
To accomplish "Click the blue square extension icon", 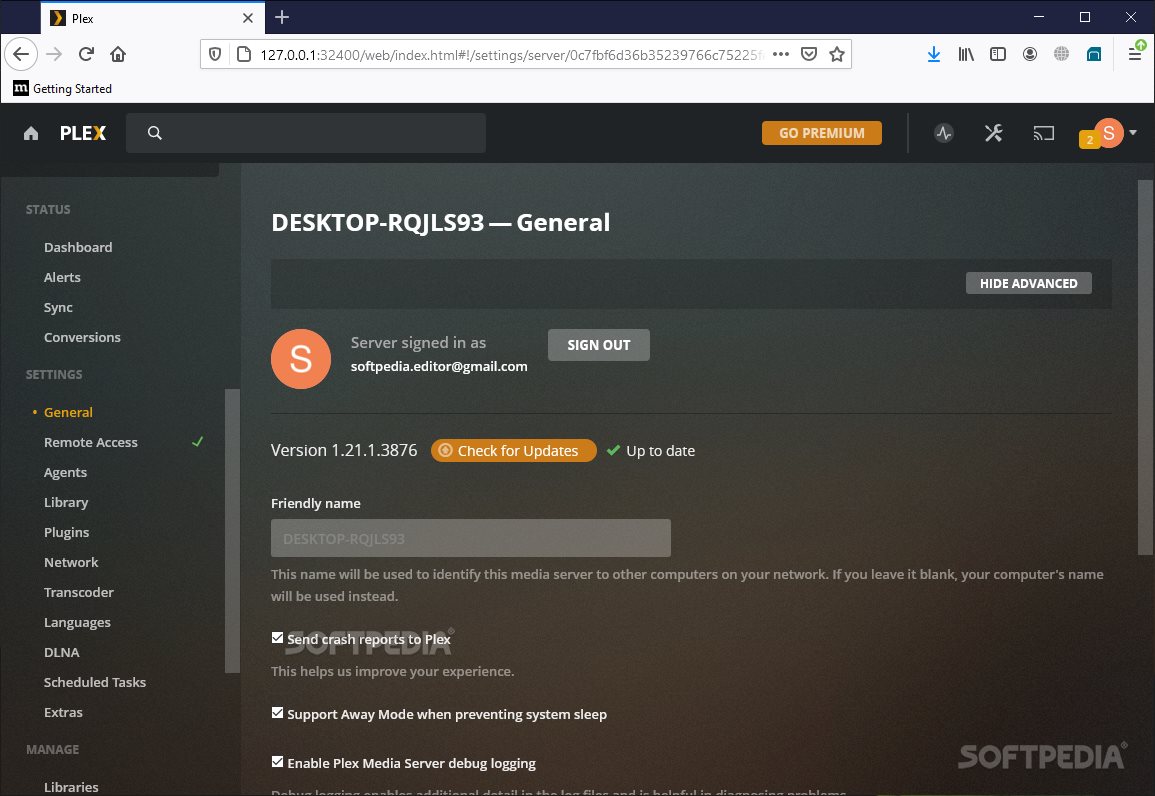I will point(1094,54).
